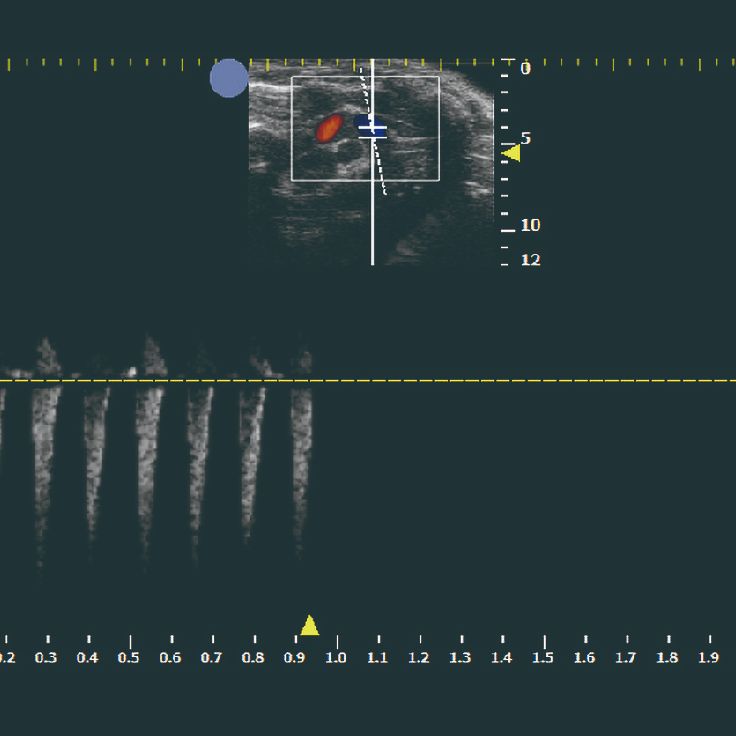Click the red color flow vessel
Viewport: 736px width, 736px height.
pos(328,128)
